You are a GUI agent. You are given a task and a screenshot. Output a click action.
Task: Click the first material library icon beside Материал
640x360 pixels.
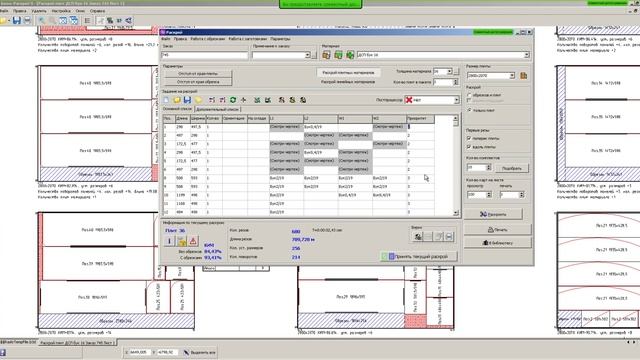[x=327, y=55]
